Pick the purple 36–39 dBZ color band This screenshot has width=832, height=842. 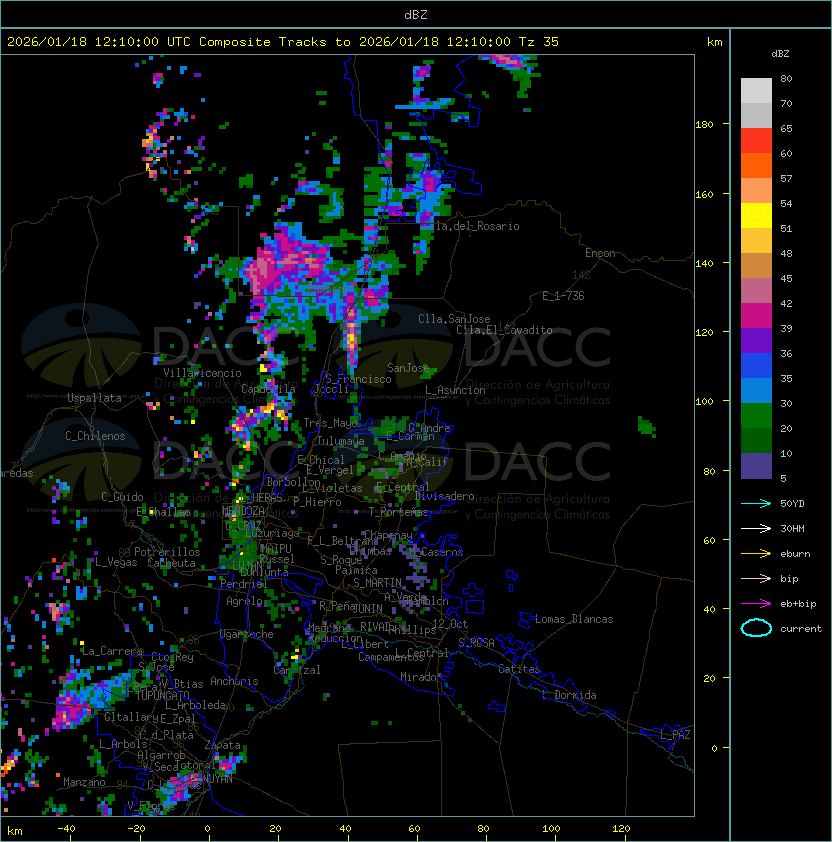click(x=756, y=340)
